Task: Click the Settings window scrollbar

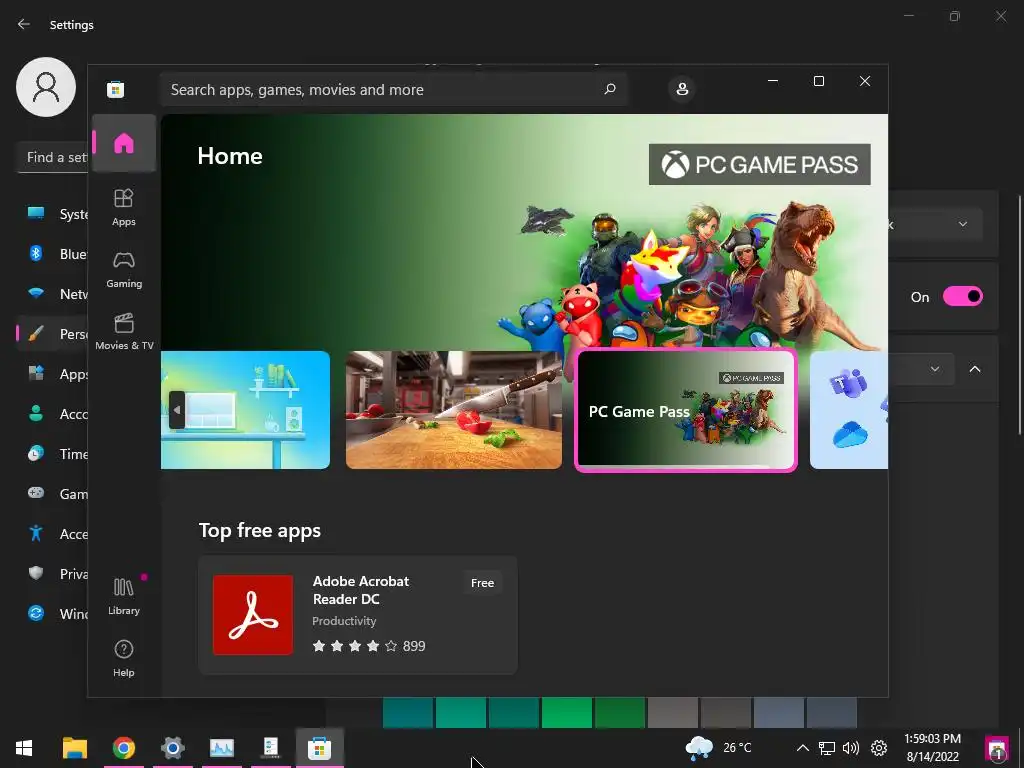Action: tap(1019, 315)
